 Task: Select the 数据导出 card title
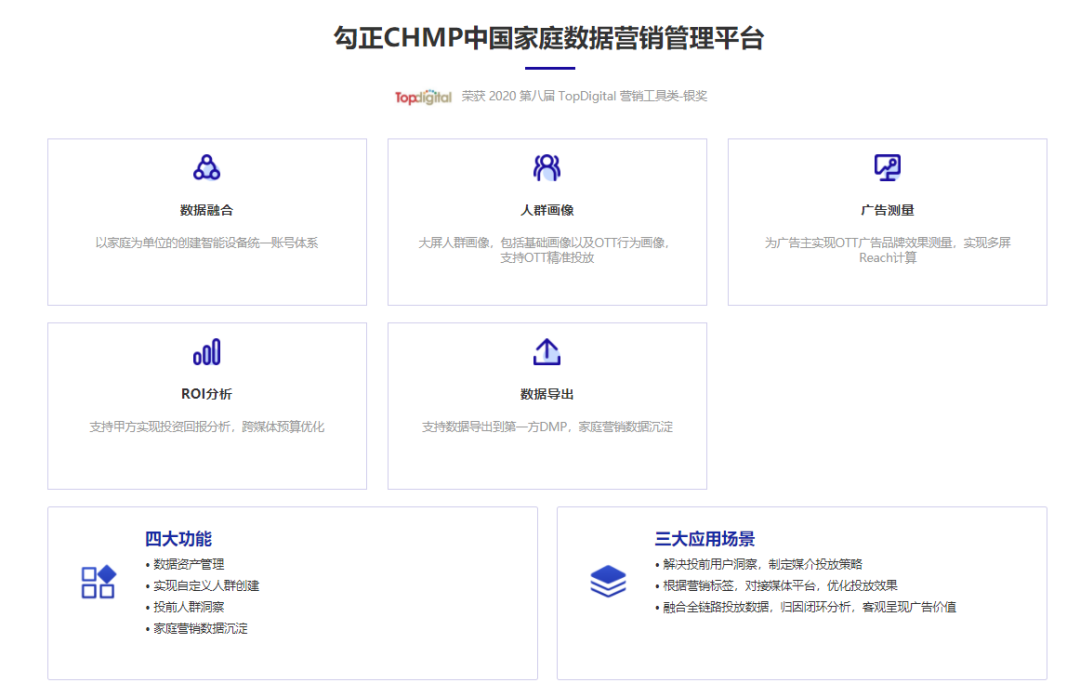547,394
